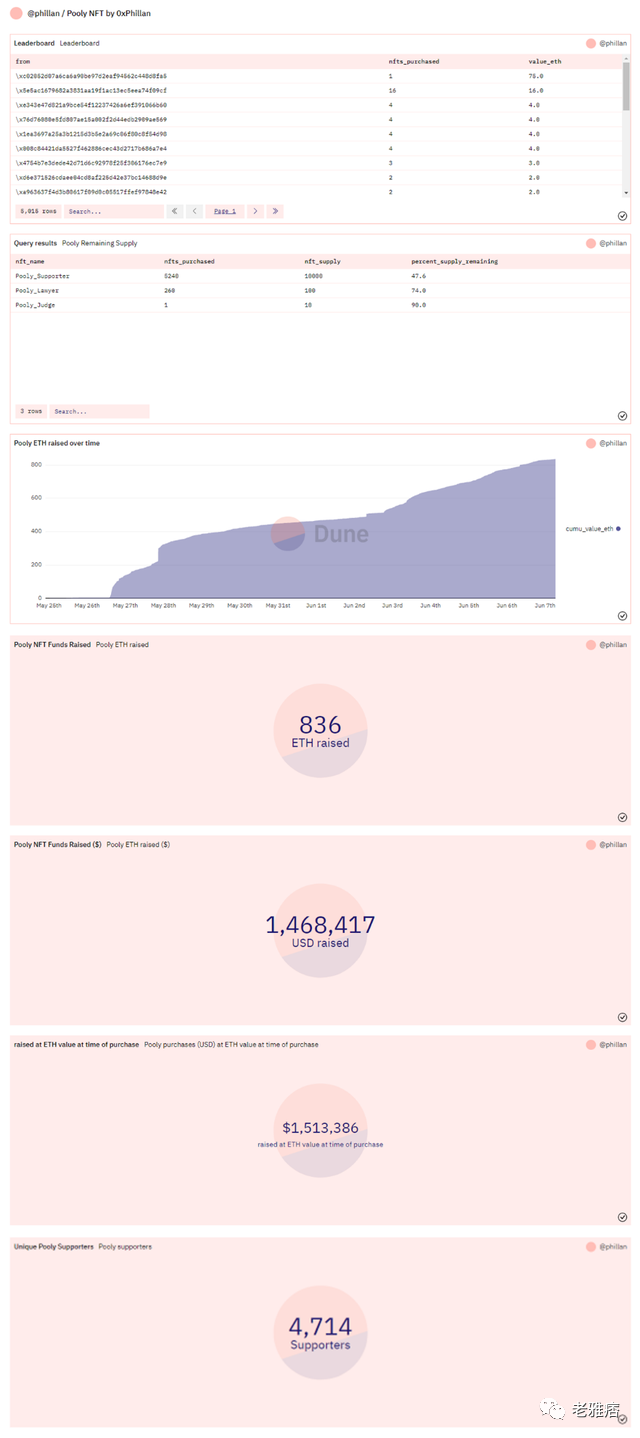Go to next Leaderboard page
The height and width of the screenshot is (1438, 640).
click(x=255, y=211)
